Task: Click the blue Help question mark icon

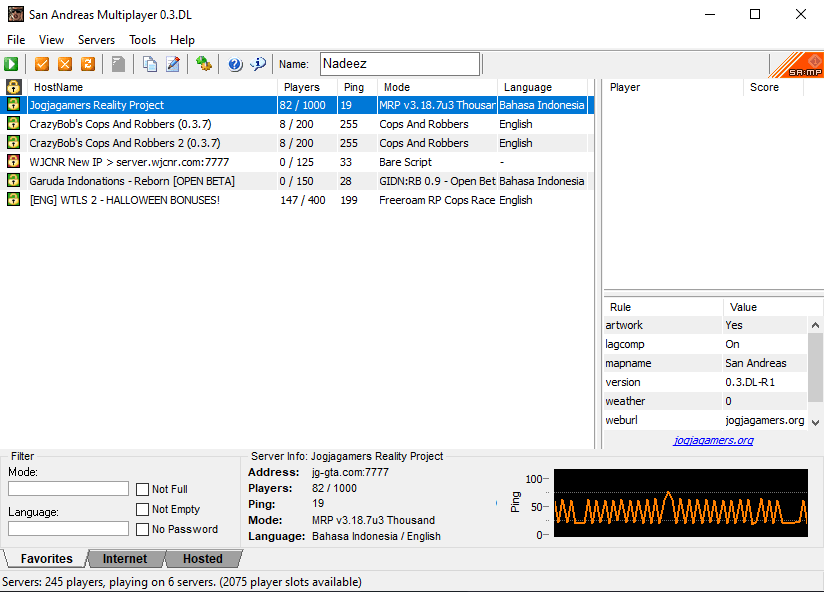Action: click(235, 64)
